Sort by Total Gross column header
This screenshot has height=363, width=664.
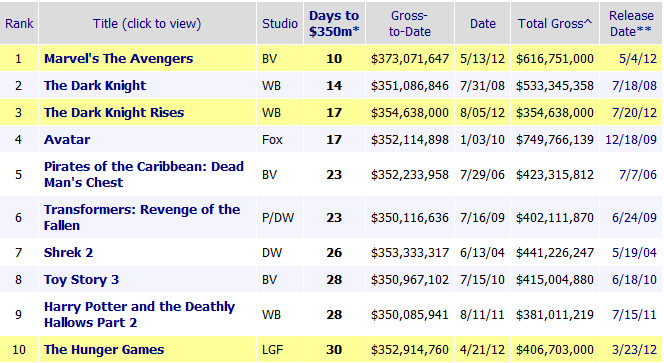click(x=555, y=24)
